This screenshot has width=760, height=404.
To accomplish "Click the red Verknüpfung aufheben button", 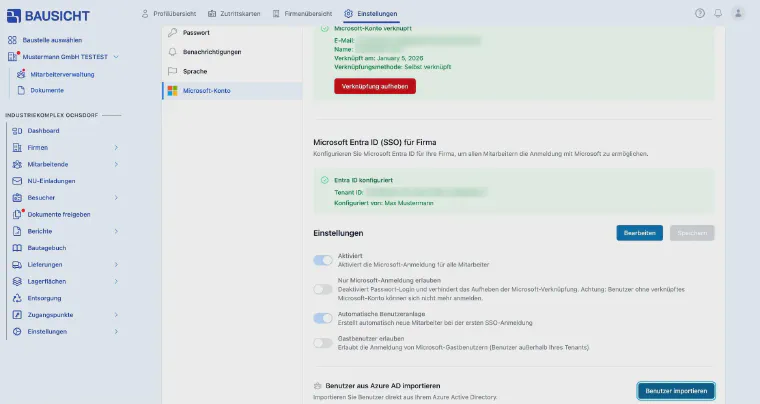I will pyautogui.click(x=375, y=86).
